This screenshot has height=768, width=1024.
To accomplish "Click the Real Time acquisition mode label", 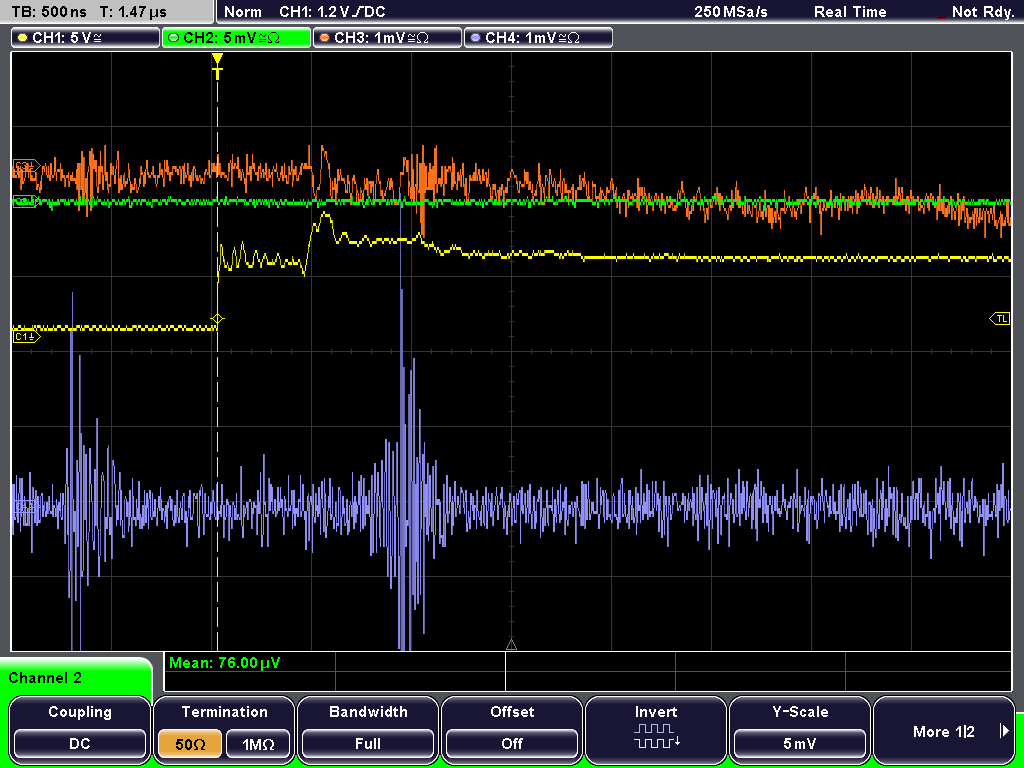I will coord(850,12).
